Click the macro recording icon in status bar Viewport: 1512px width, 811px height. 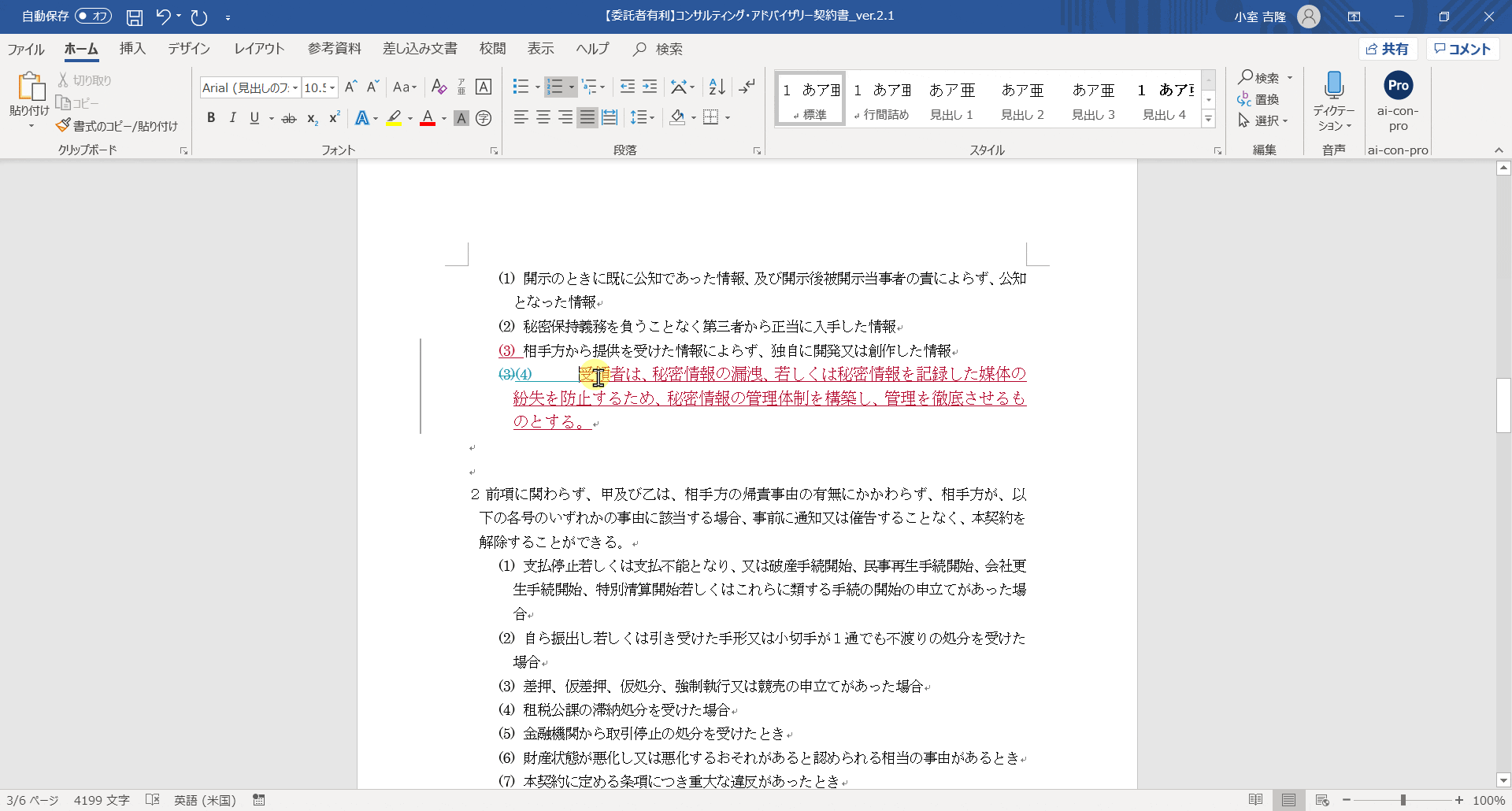259,800
